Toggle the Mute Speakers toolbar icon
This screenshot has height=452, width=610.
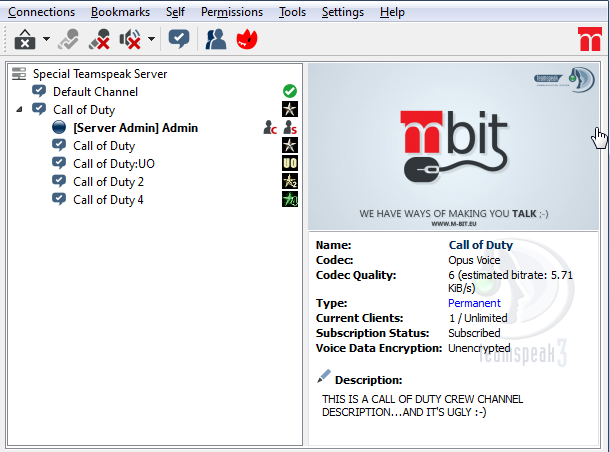pos(130,39)
